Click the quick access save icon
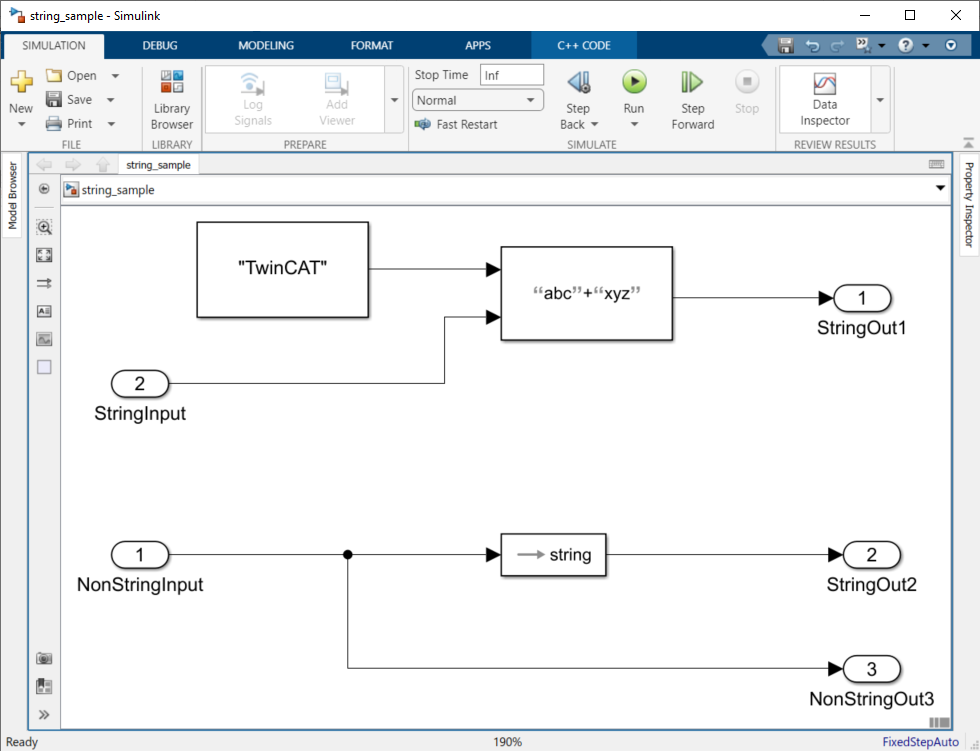980x751 pixels. click(x=786, y=46)
